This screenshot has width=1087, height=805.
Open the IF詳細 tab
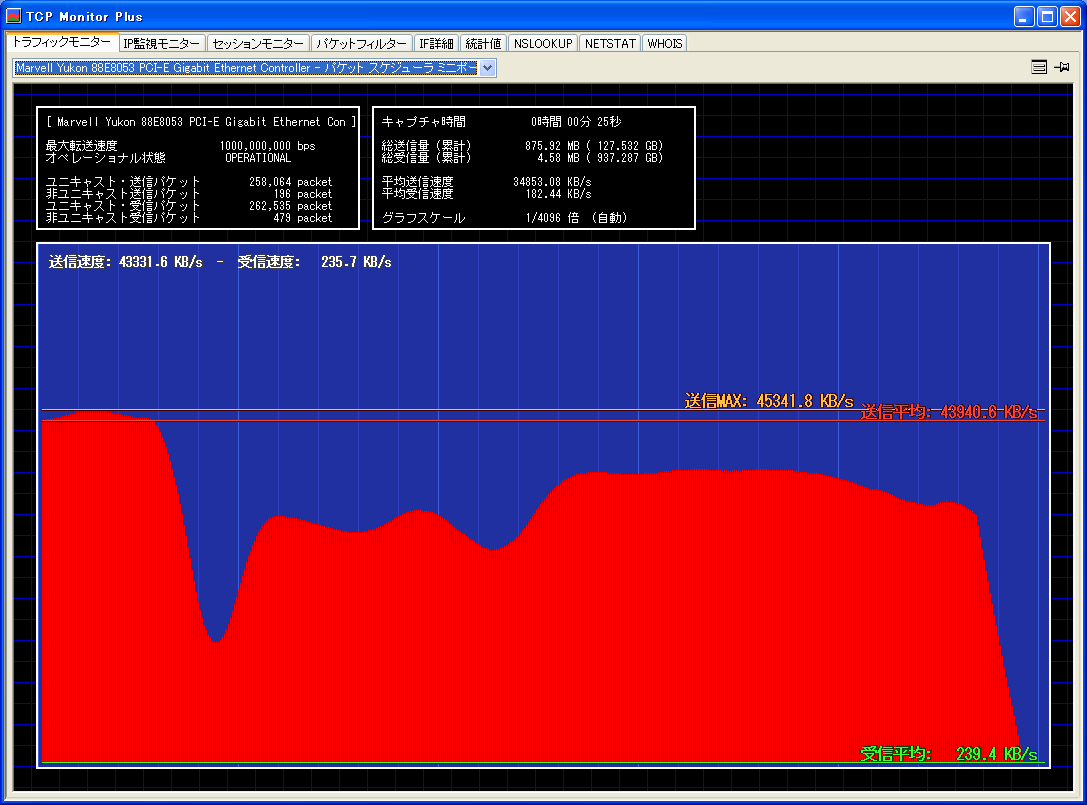pyautogui.click(x=436, y=44)
